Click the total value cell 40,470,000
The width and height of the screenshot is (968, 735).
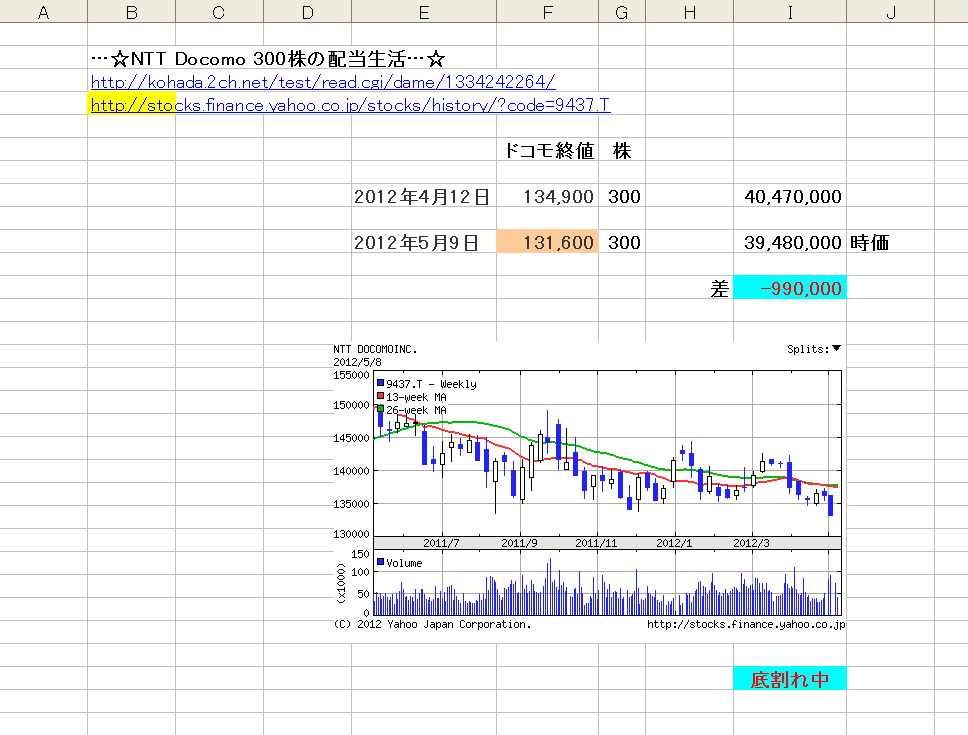click(790, 196)
